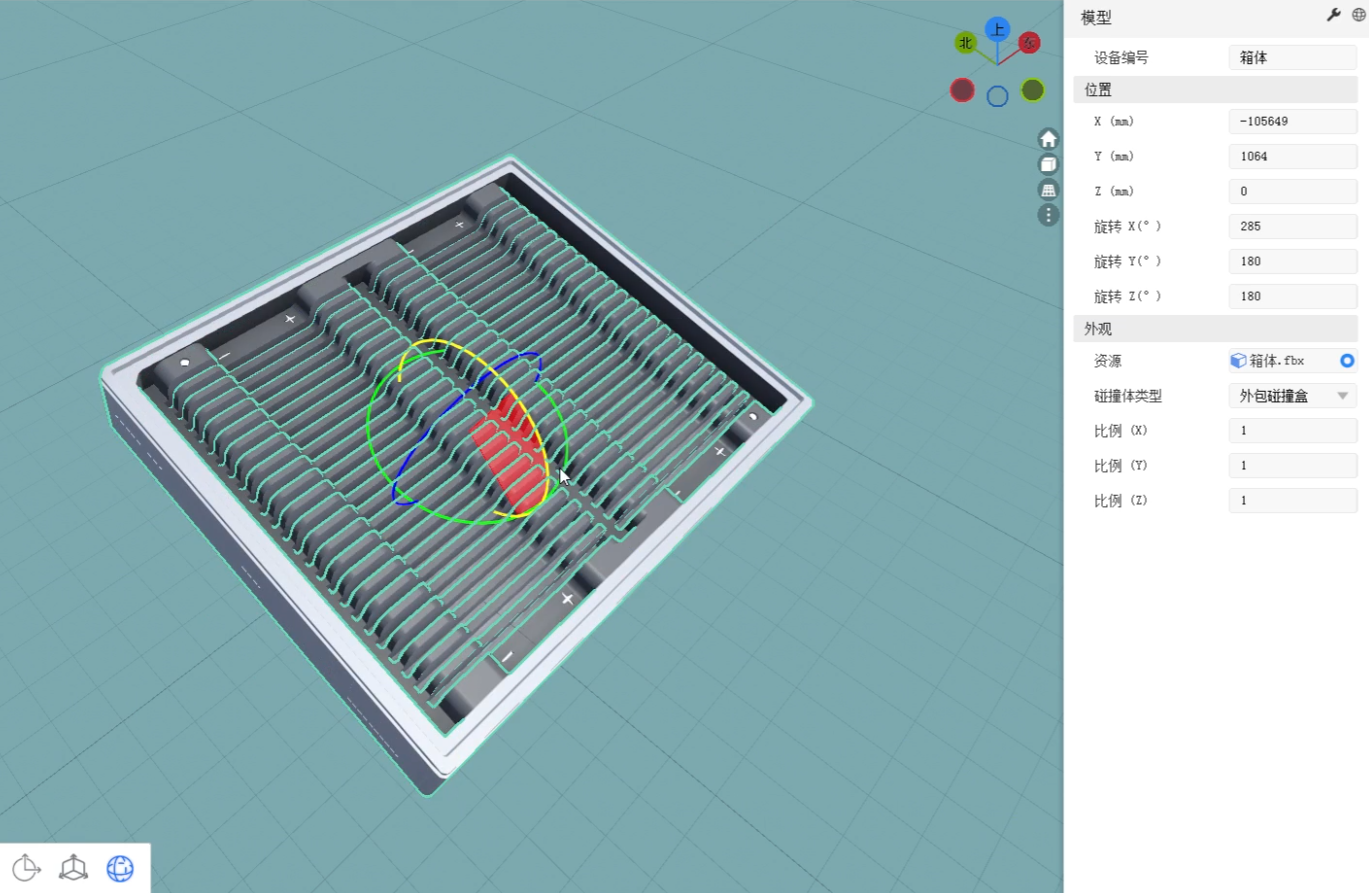Click the Y (mm) field with 1064
This screenshot has width=1369, height=893.
[x=1293, y=156]
